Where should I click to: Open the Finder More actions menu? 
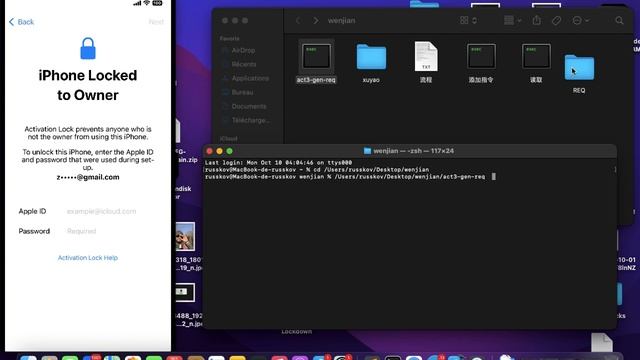pos(580,20)
